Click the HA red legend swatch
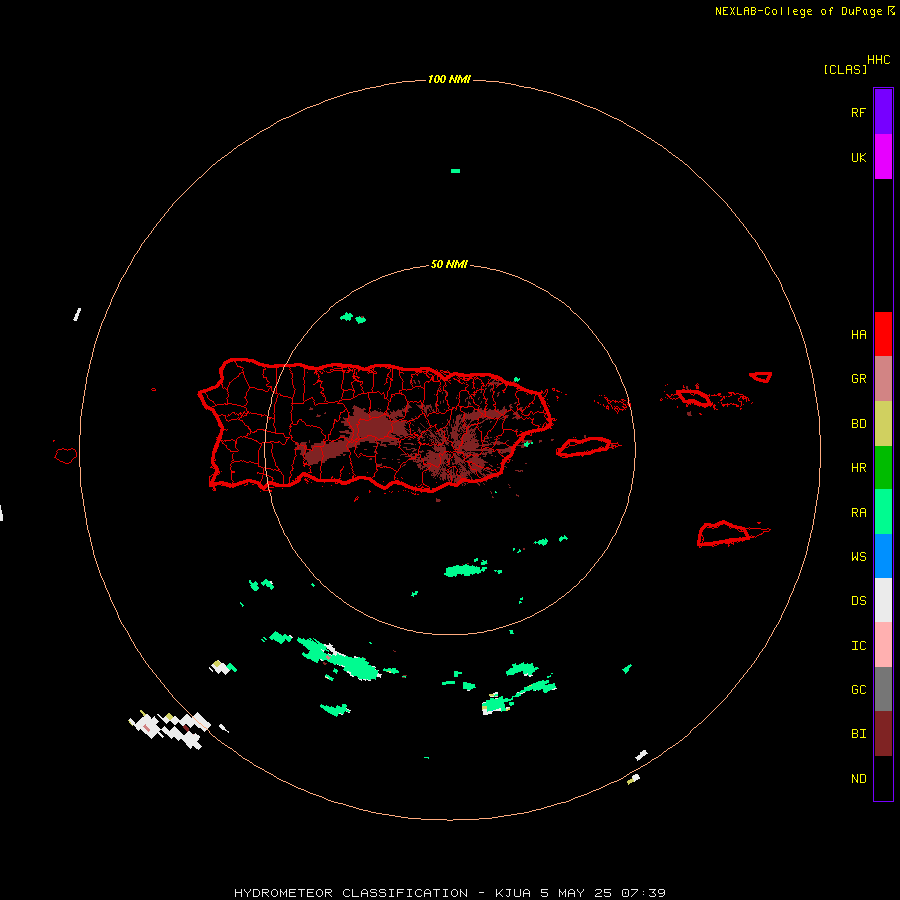 (x=883, y=334)
